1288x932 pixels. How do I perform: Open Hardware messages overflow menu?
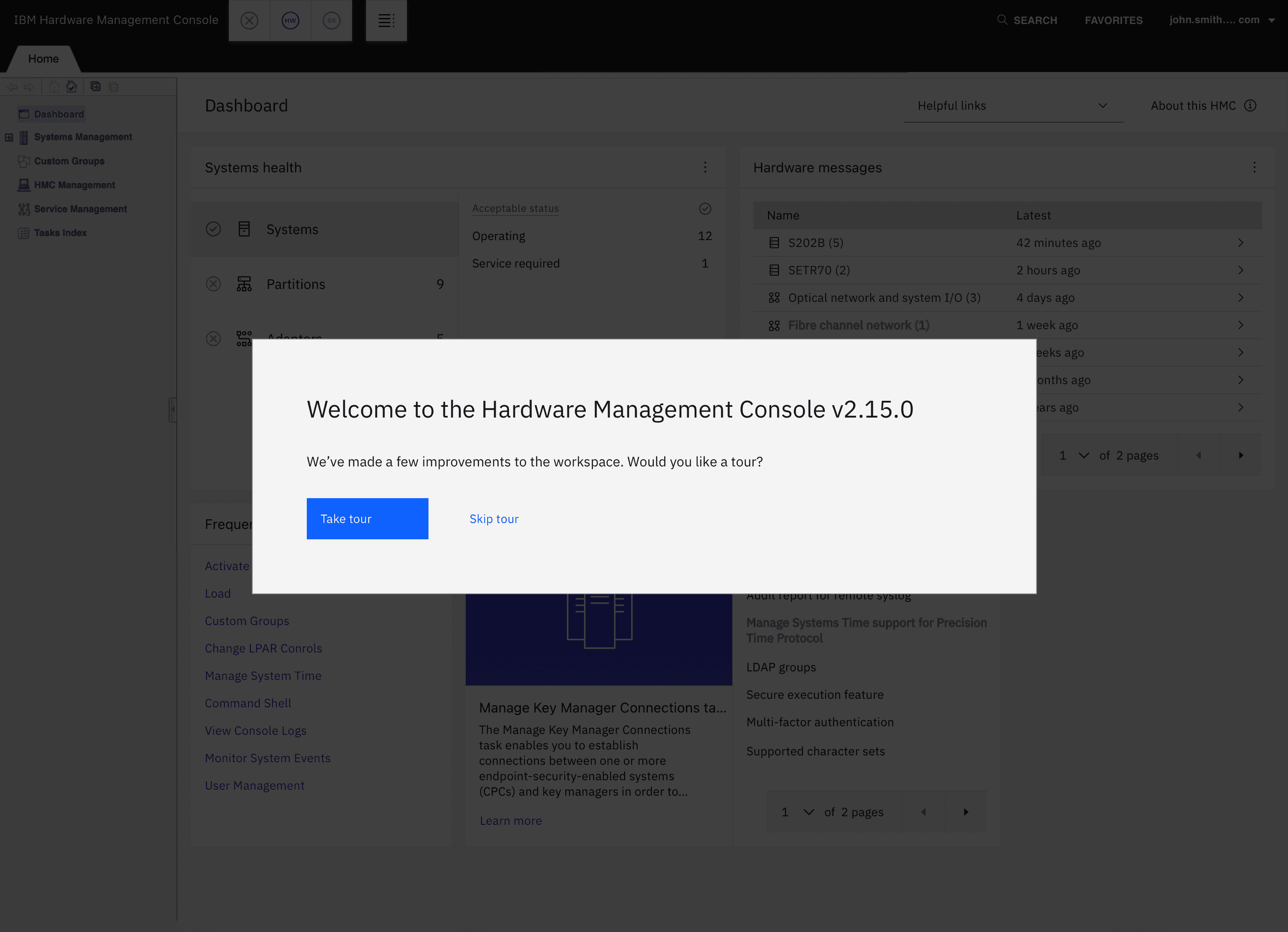(x=1254, y=167)
